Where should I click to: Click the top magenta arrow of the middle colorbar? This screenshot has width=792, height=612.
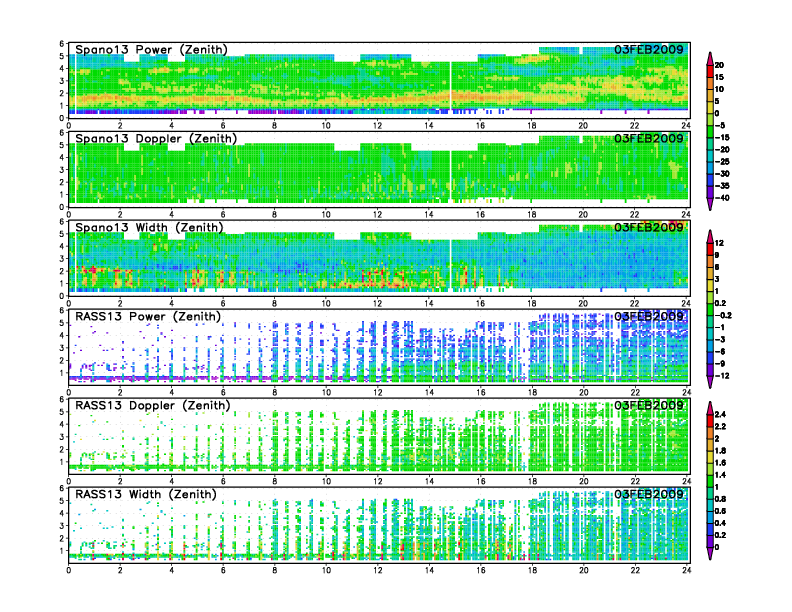click(710, 236)
